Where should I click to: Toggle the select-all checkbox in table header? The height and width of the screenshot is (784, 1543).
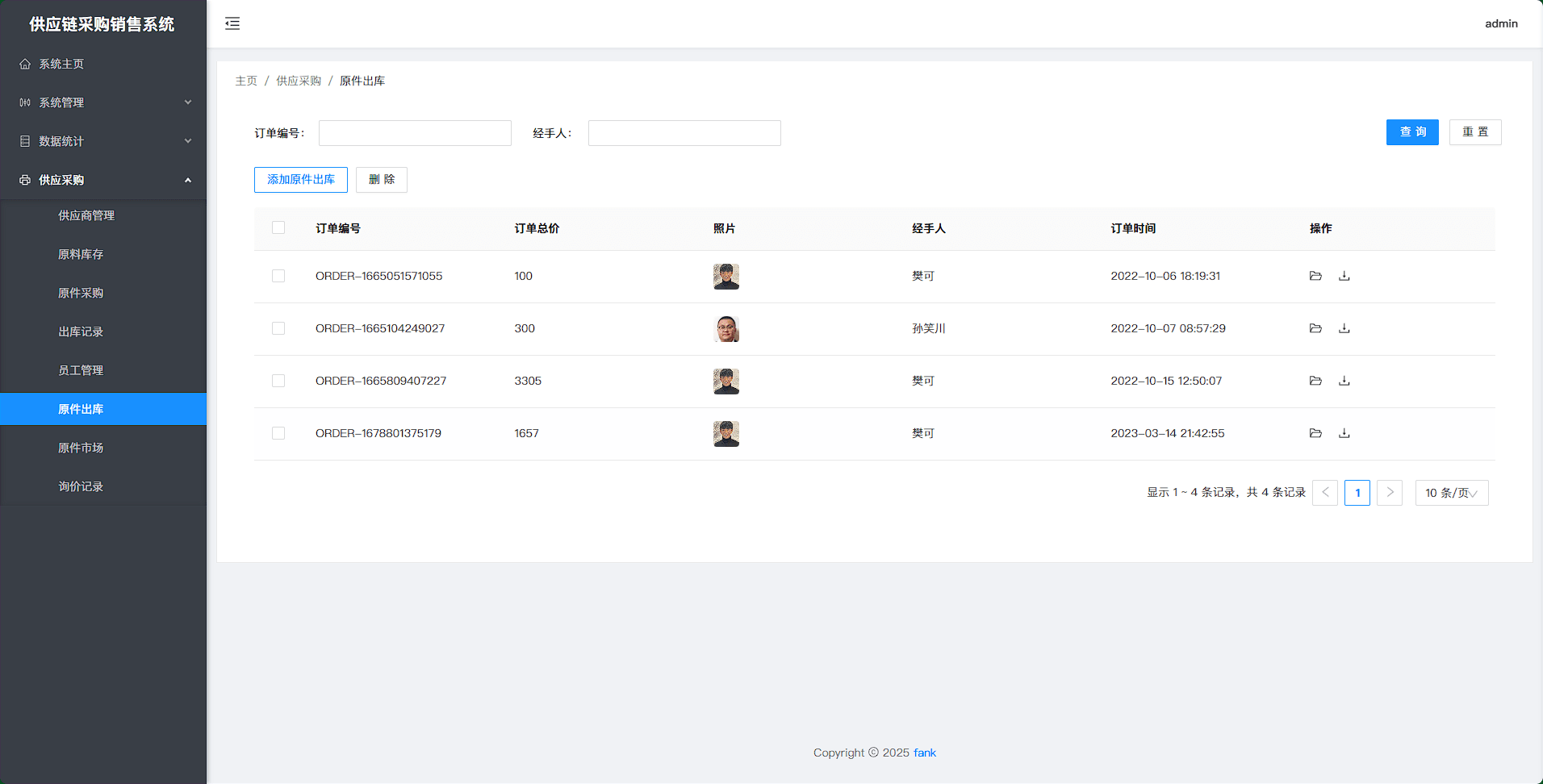(x=278, y=227)
